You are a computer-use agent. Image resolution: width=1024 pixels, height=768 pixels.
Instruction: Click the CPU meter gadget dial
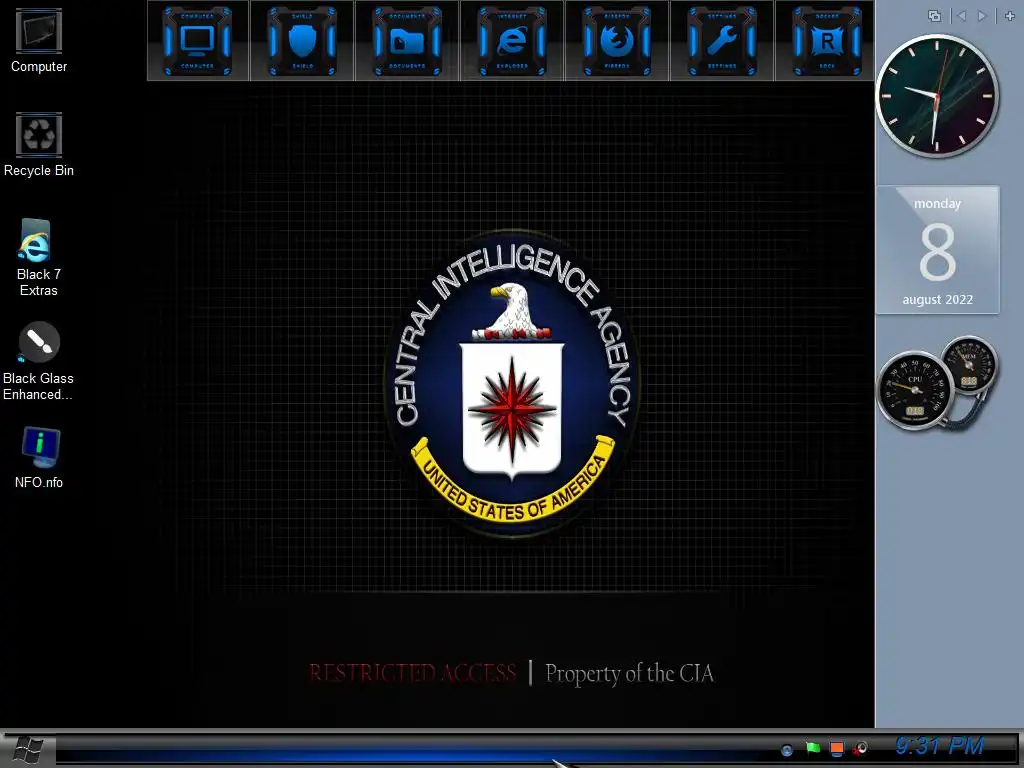tap(914, 391)
